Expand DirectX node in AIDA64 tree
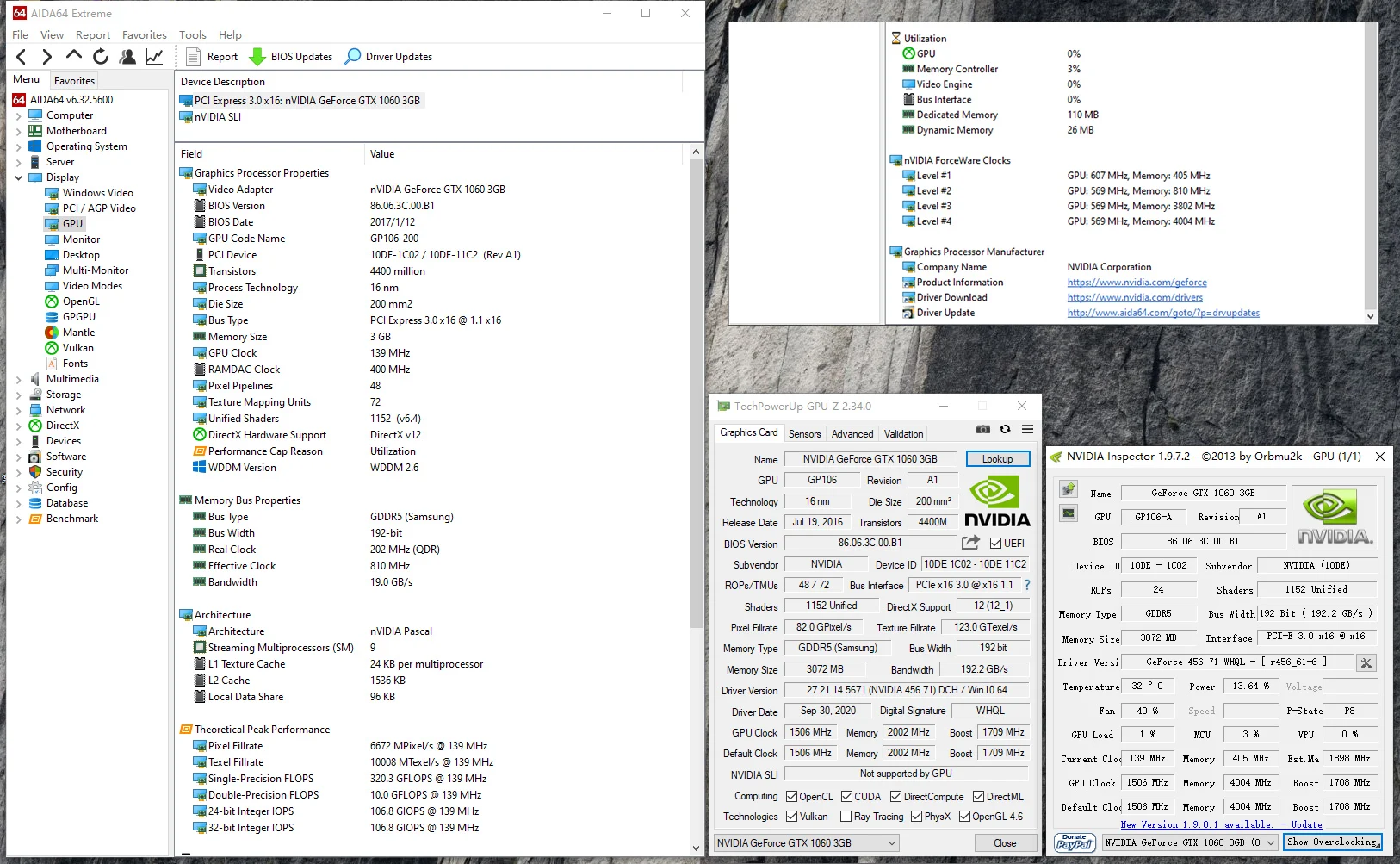The height and width of the screenshot is (864, 1400). 19,426
